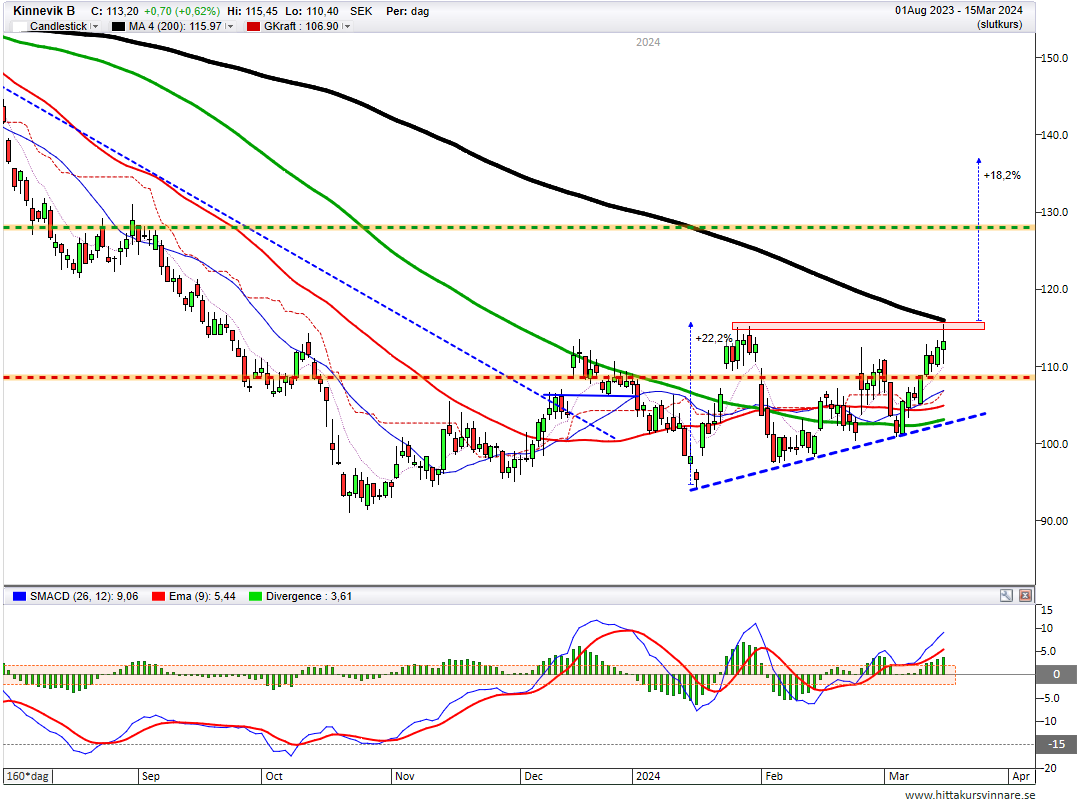Select the Apr marker on the time axis

(1021, 776)
